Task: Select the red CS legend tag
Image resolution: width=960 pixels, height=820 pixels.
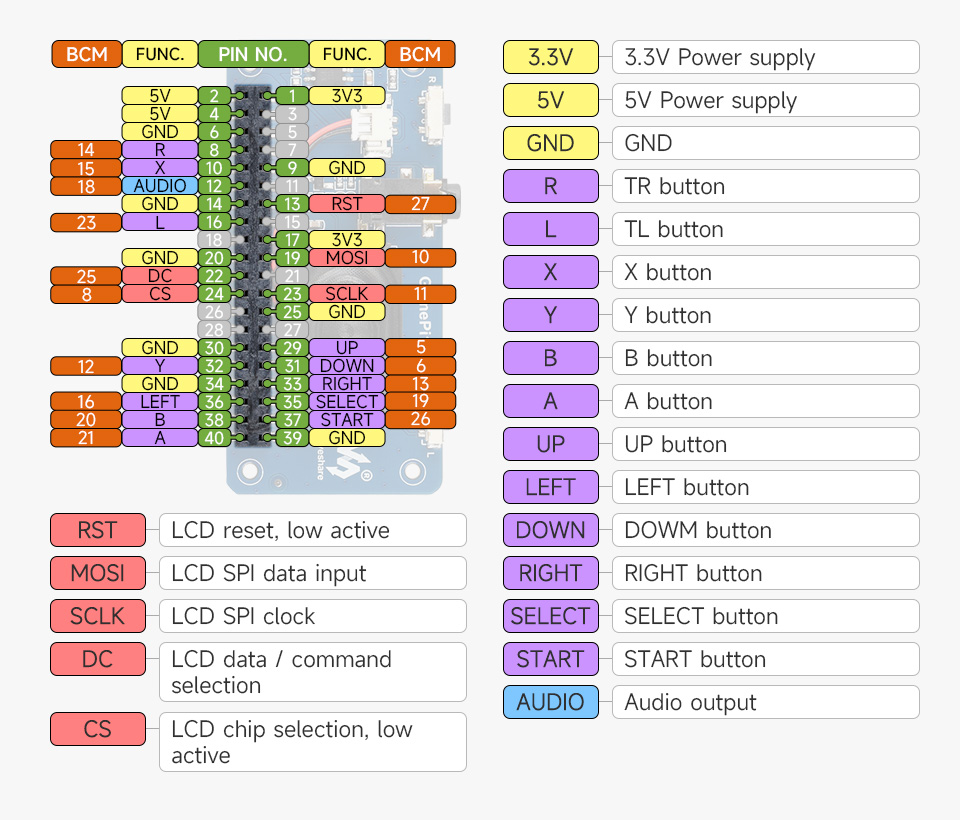Action: pos(98,729)
